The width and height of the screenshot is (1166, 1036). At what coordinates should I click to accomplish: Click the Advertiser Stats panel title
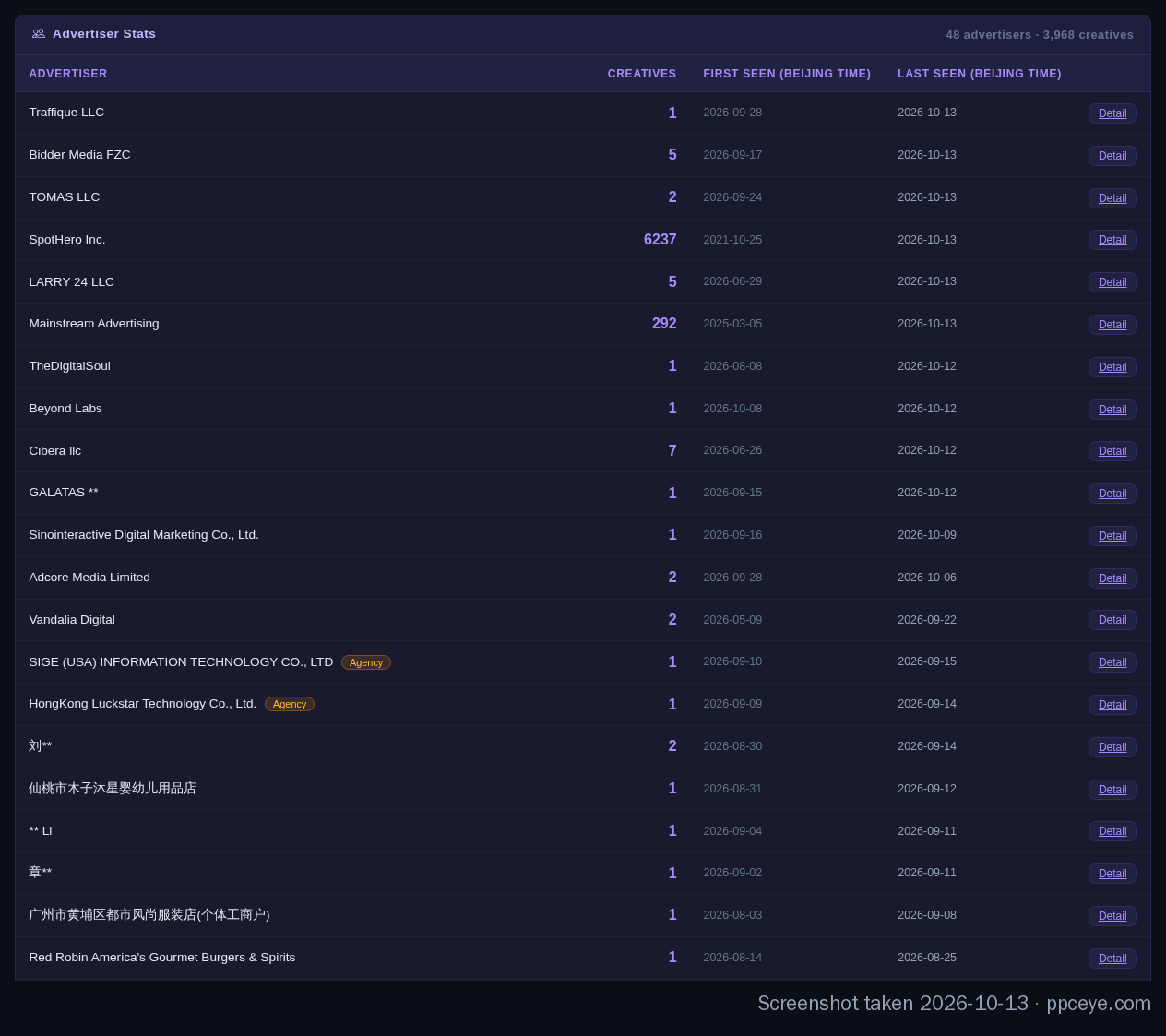pyautogui.click(x=104, y=34)
